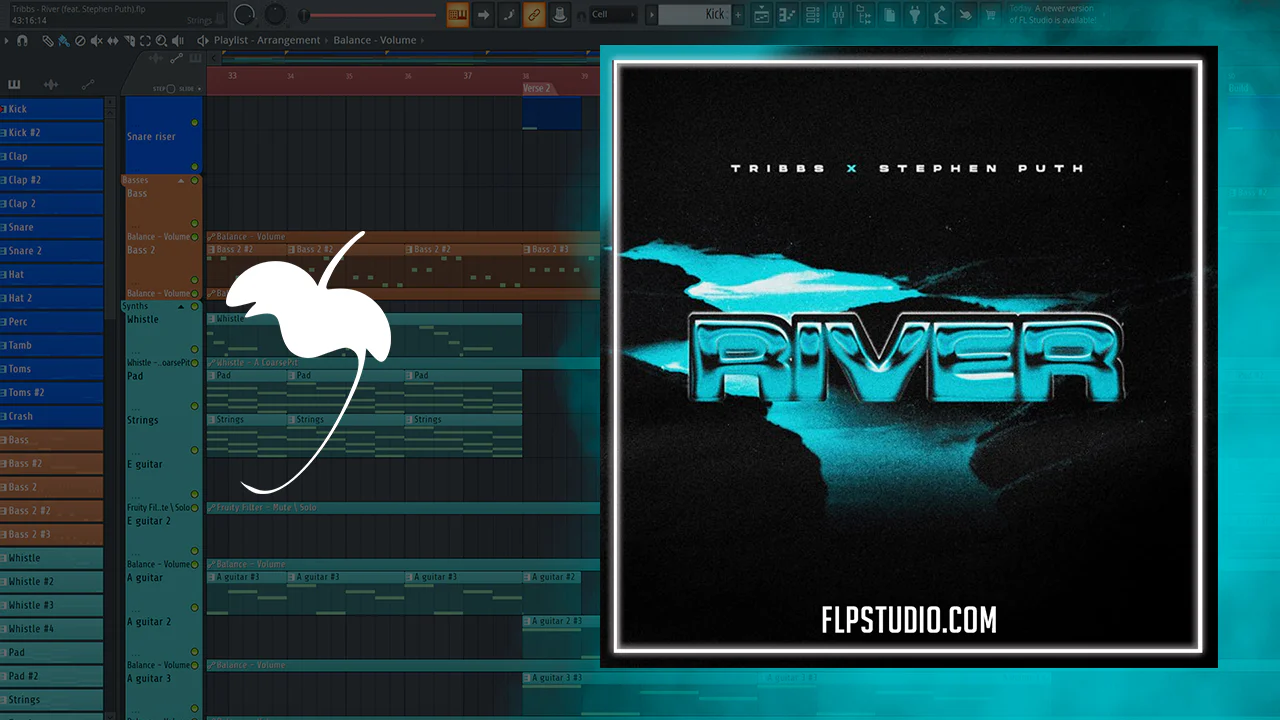This screenshot has height=720, width=1280.
Task: Select the Kick #2 pattern
Action: [52, 133]
